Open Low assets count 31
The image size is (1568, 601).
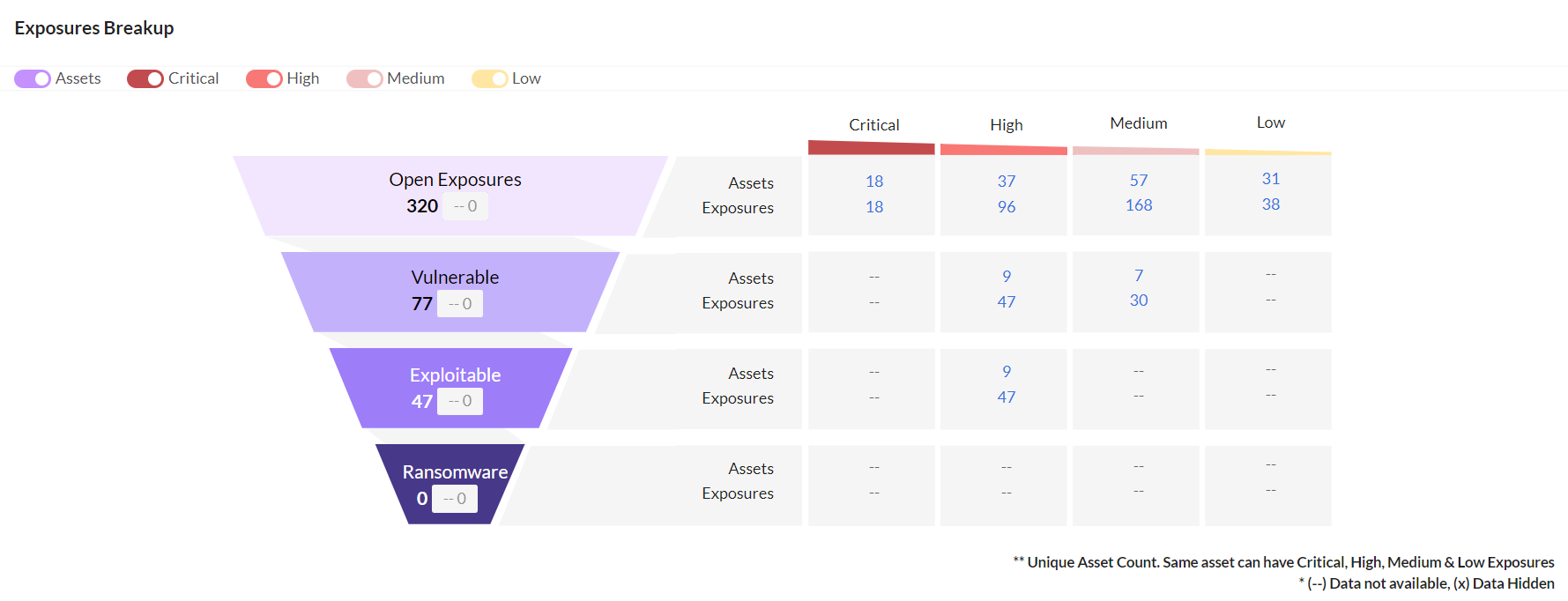1271,179
